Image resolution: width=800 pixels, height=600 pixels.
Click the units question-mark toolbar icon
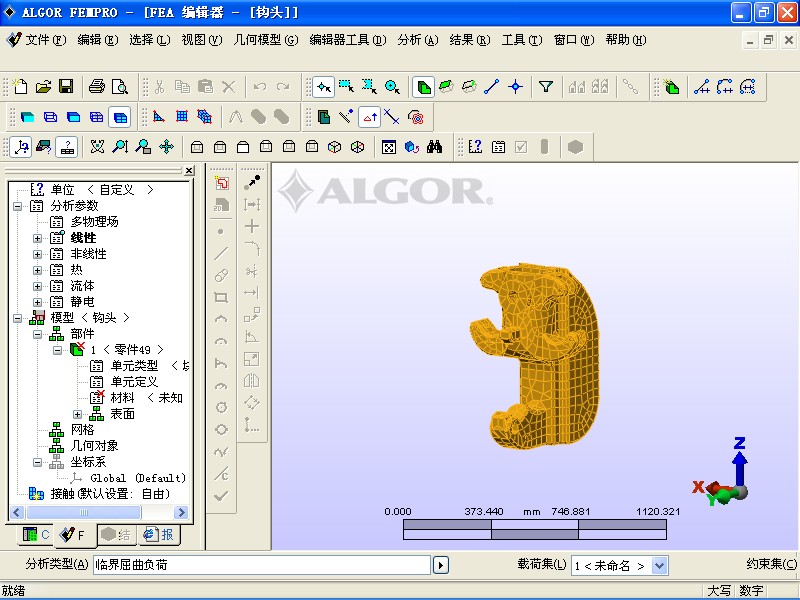tap(475, 147)
